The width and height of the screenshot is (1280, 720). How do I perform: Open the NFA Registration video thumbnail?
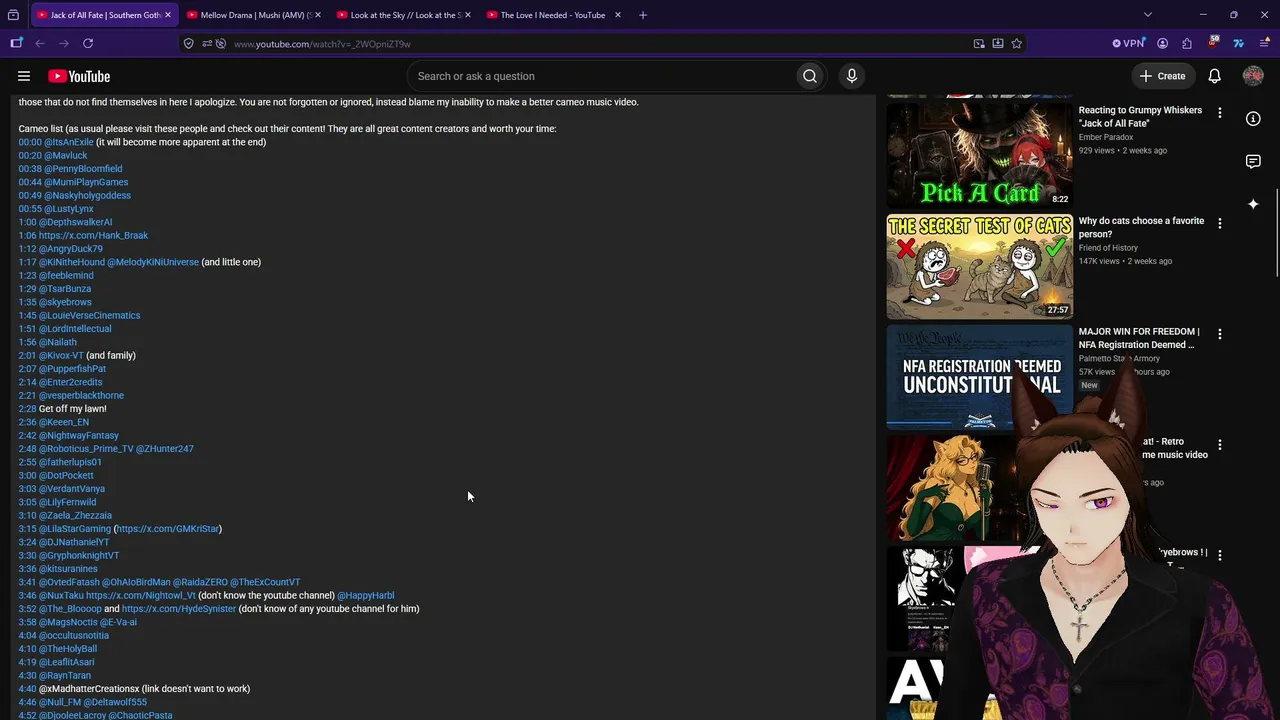980,377
